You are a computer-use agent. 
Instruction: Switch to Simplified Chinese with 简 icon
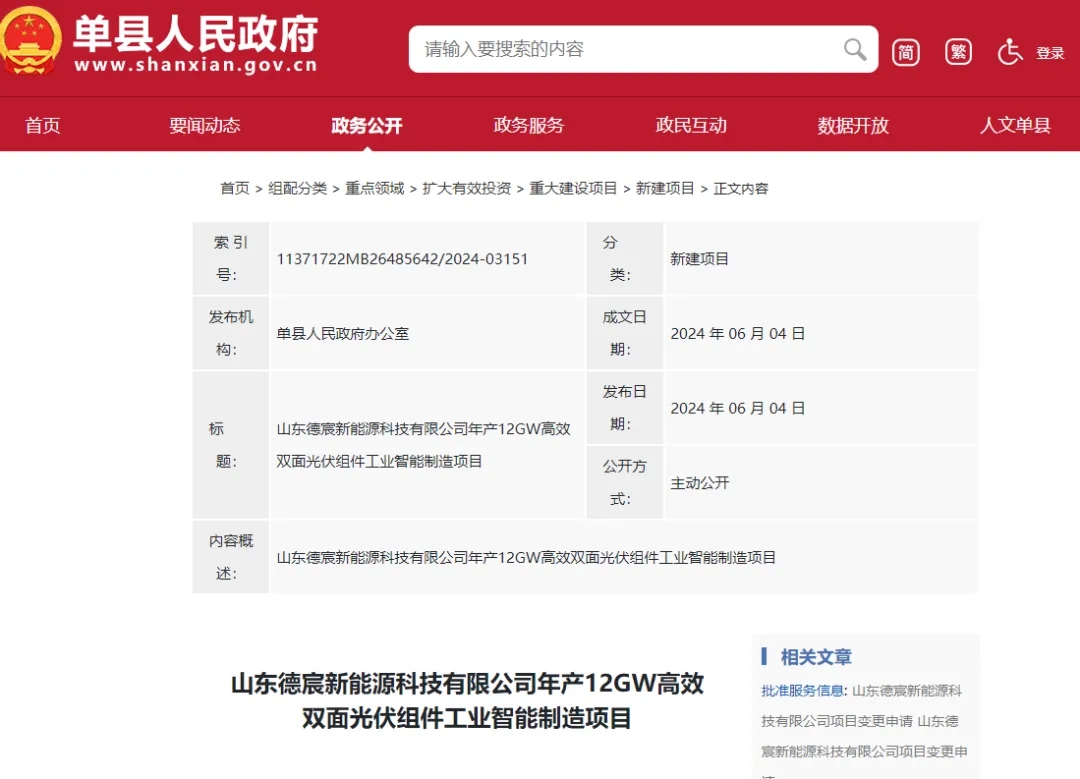point(906,52)
